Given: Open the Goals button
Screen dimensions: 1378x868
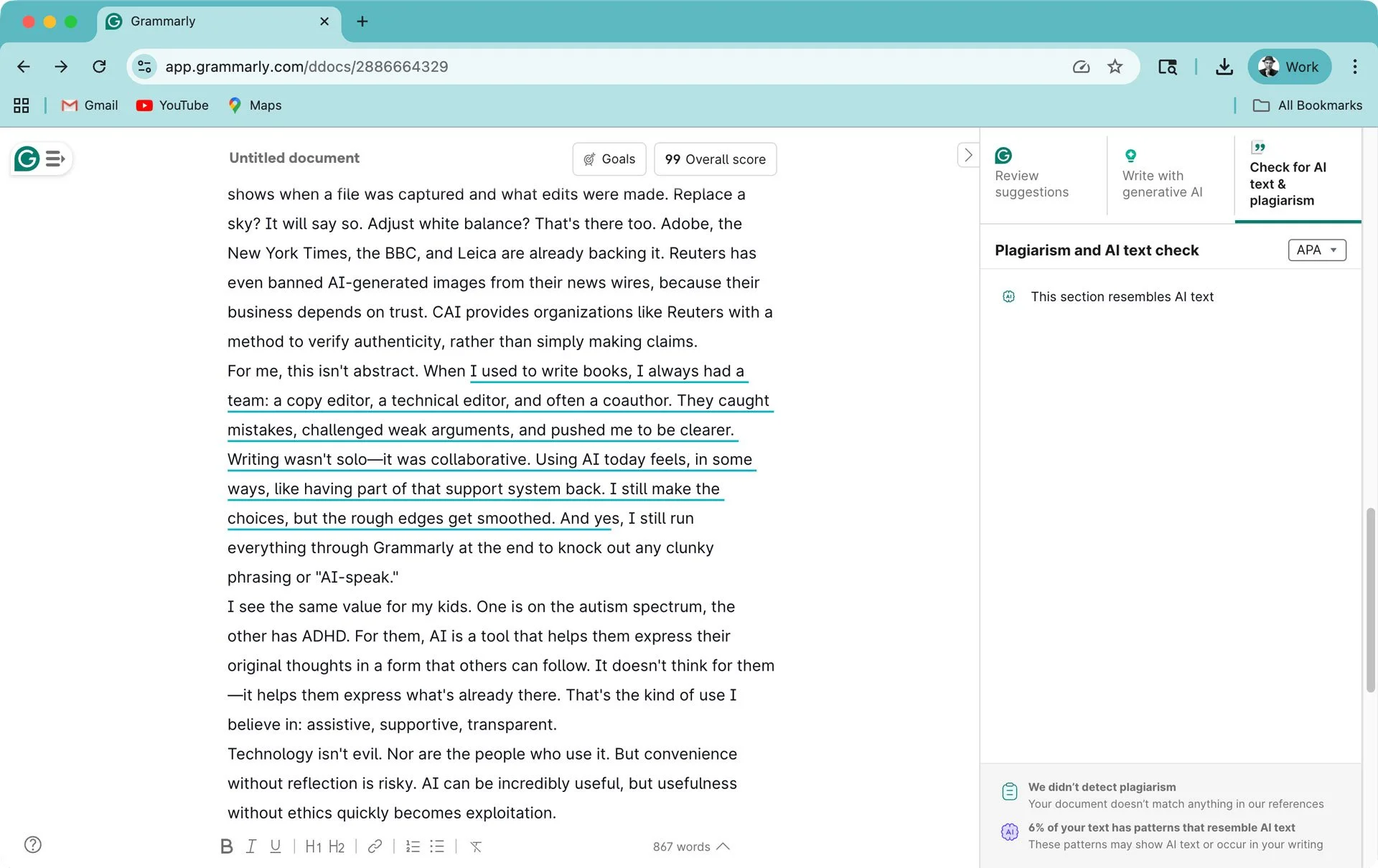Looking at the screenshot, I should click(609, 159).
